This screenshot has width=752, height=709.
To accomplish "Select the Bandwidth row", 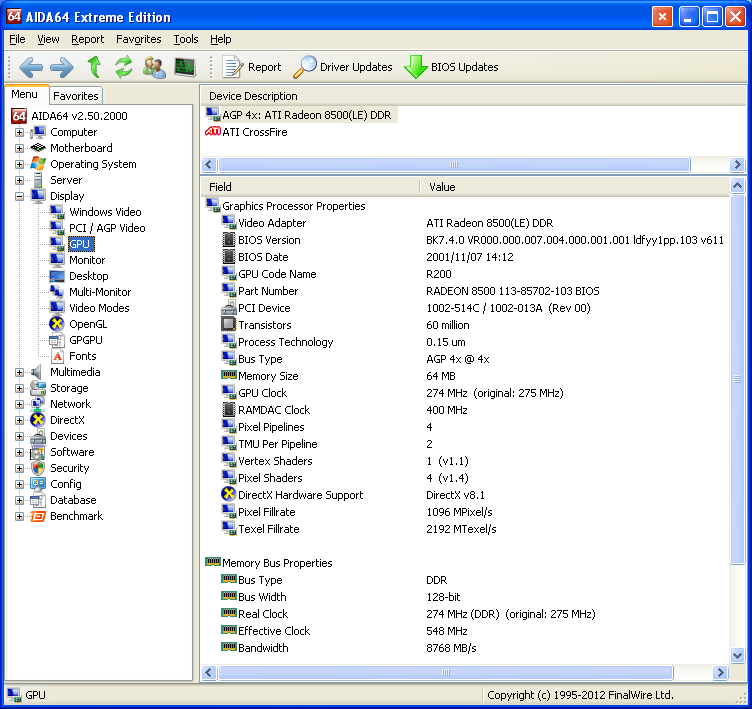I will click(348, 648).
